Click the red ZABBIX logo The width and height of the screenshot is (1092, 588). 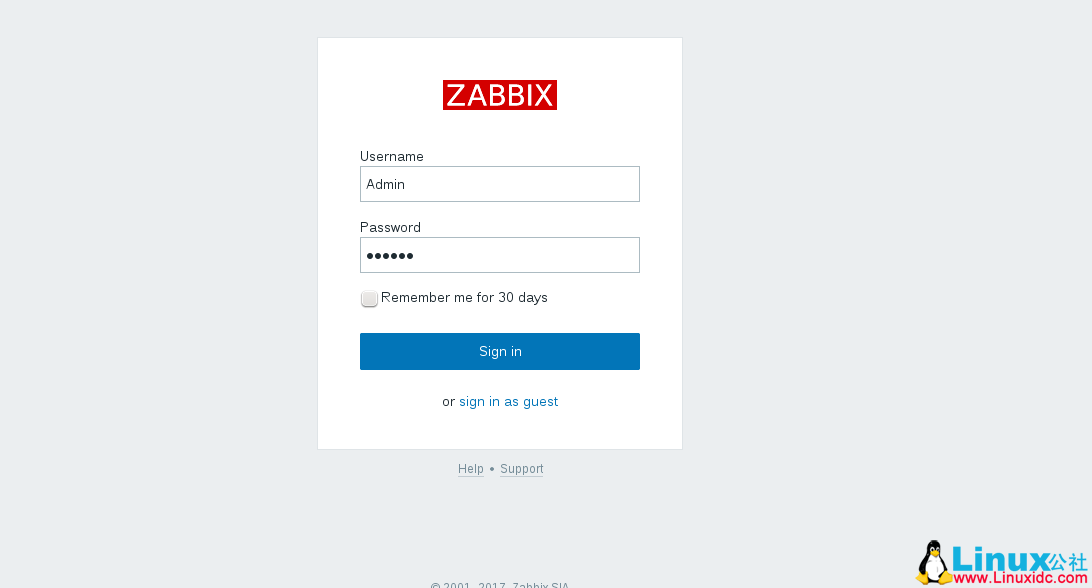point(500,95)
